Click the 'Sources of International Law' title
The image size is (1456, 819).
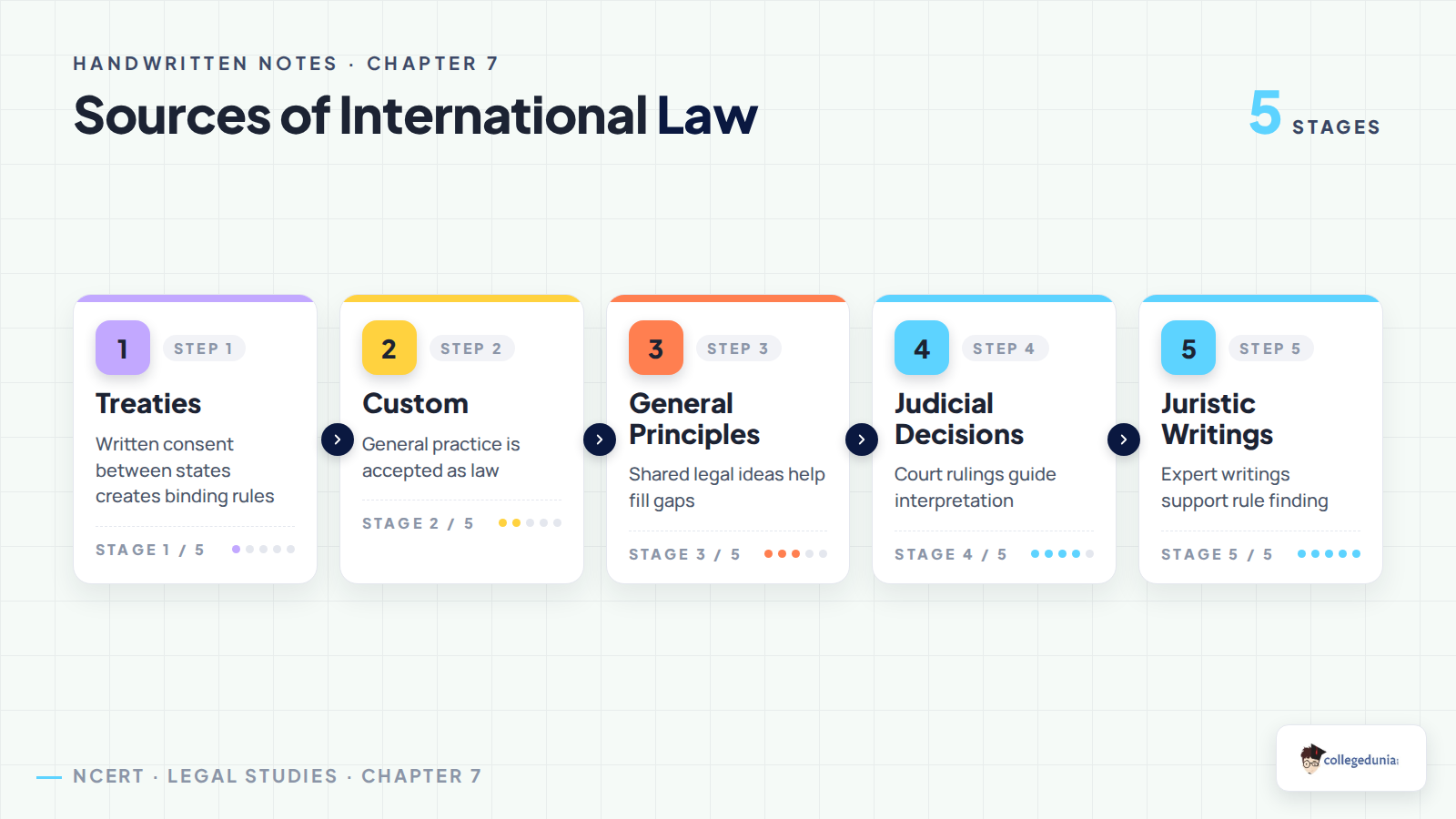(416, 116)
